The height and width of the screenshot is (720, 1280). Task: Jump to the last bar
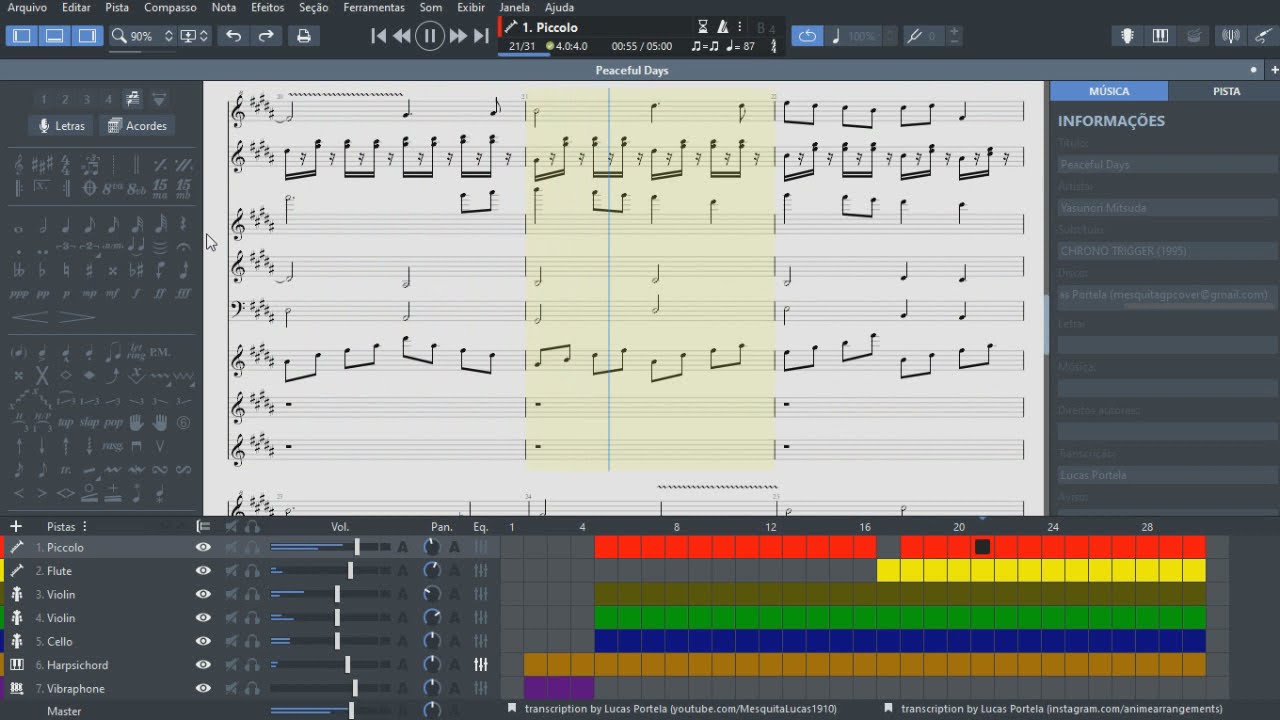(x=482, y=36)
